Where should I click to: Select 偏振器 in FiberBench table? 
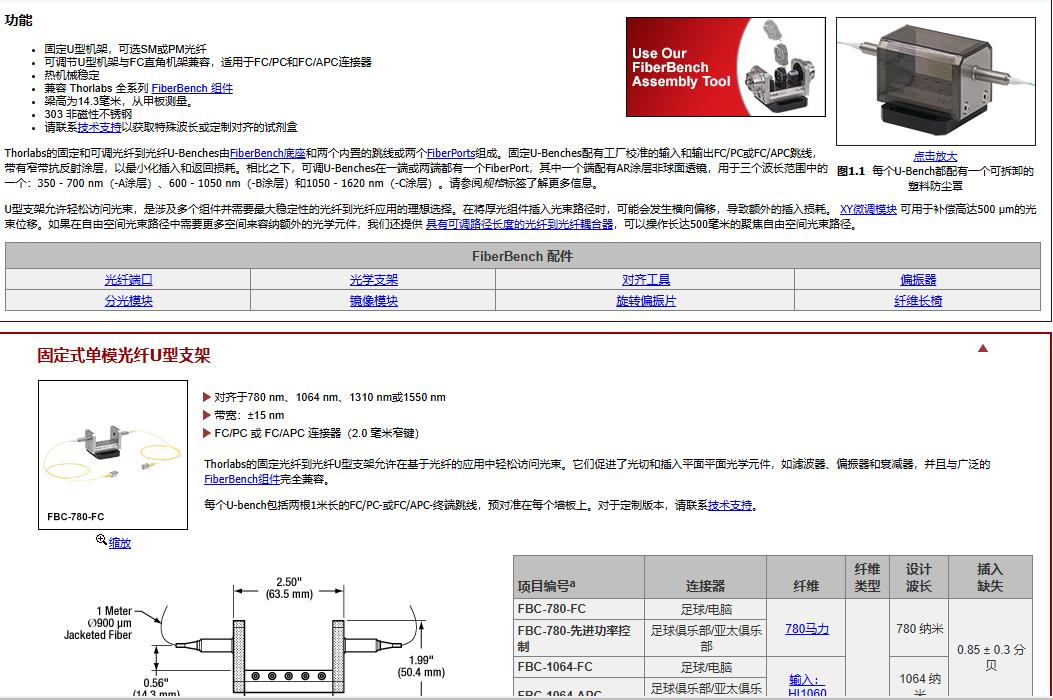918,279
